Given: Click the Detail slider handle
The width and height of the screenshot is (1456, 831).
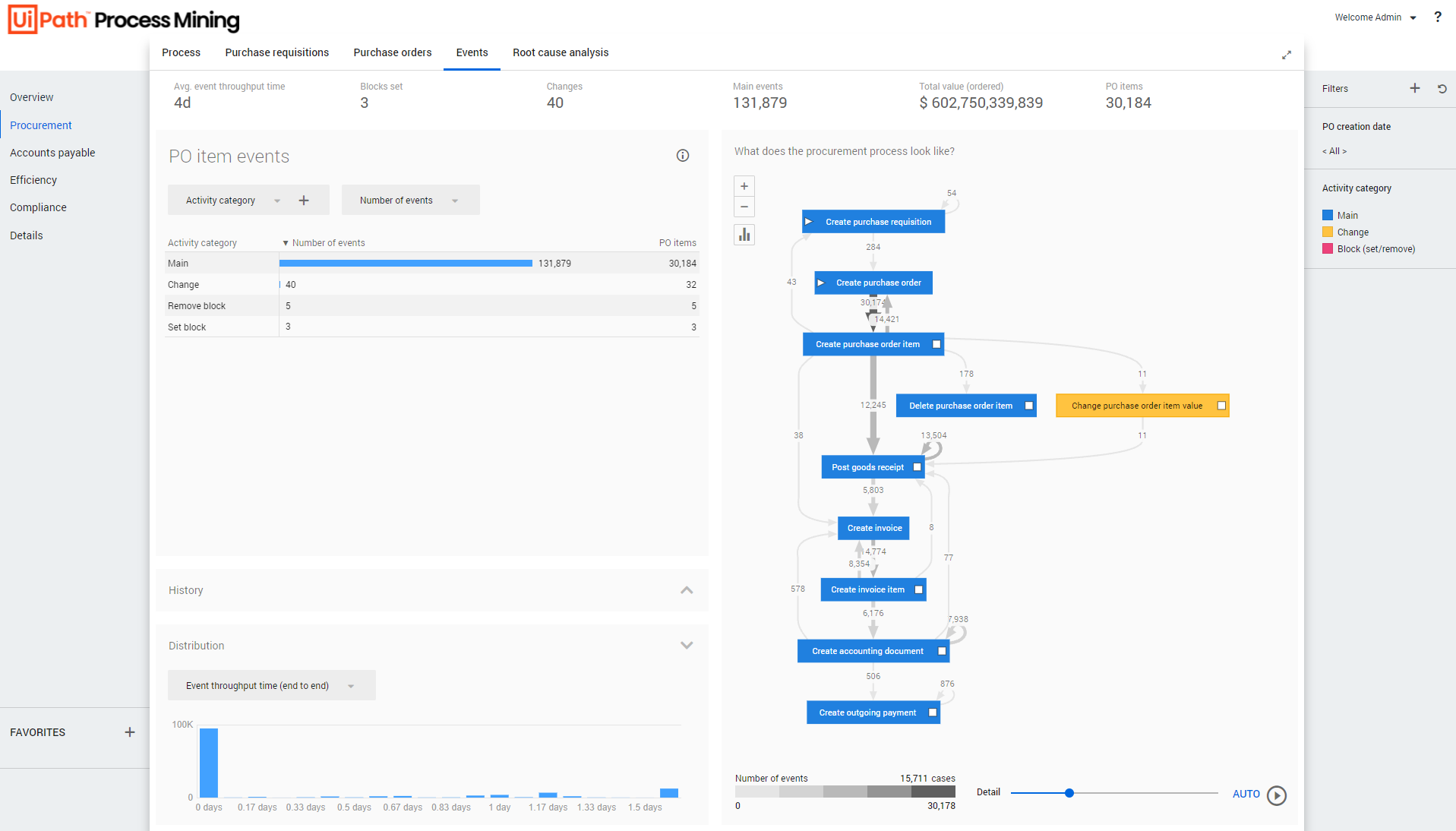Looking at the screenshot, I should point(1069,793).
